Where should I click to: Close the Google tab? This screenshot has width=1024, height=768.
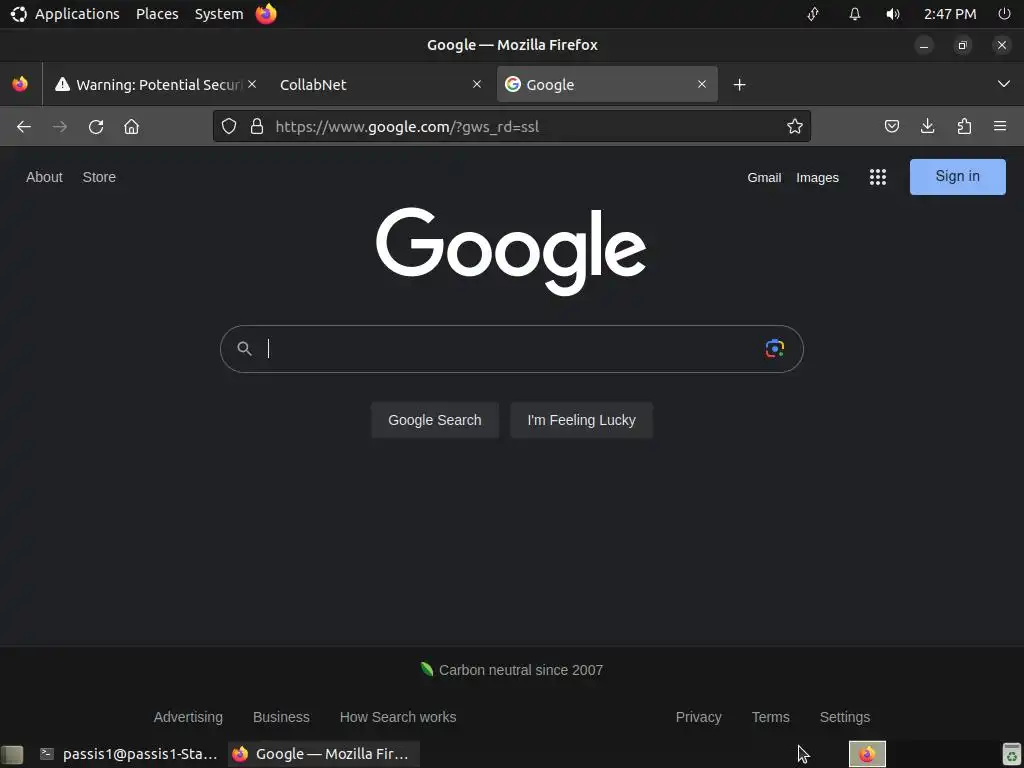[x=702, y=84]
